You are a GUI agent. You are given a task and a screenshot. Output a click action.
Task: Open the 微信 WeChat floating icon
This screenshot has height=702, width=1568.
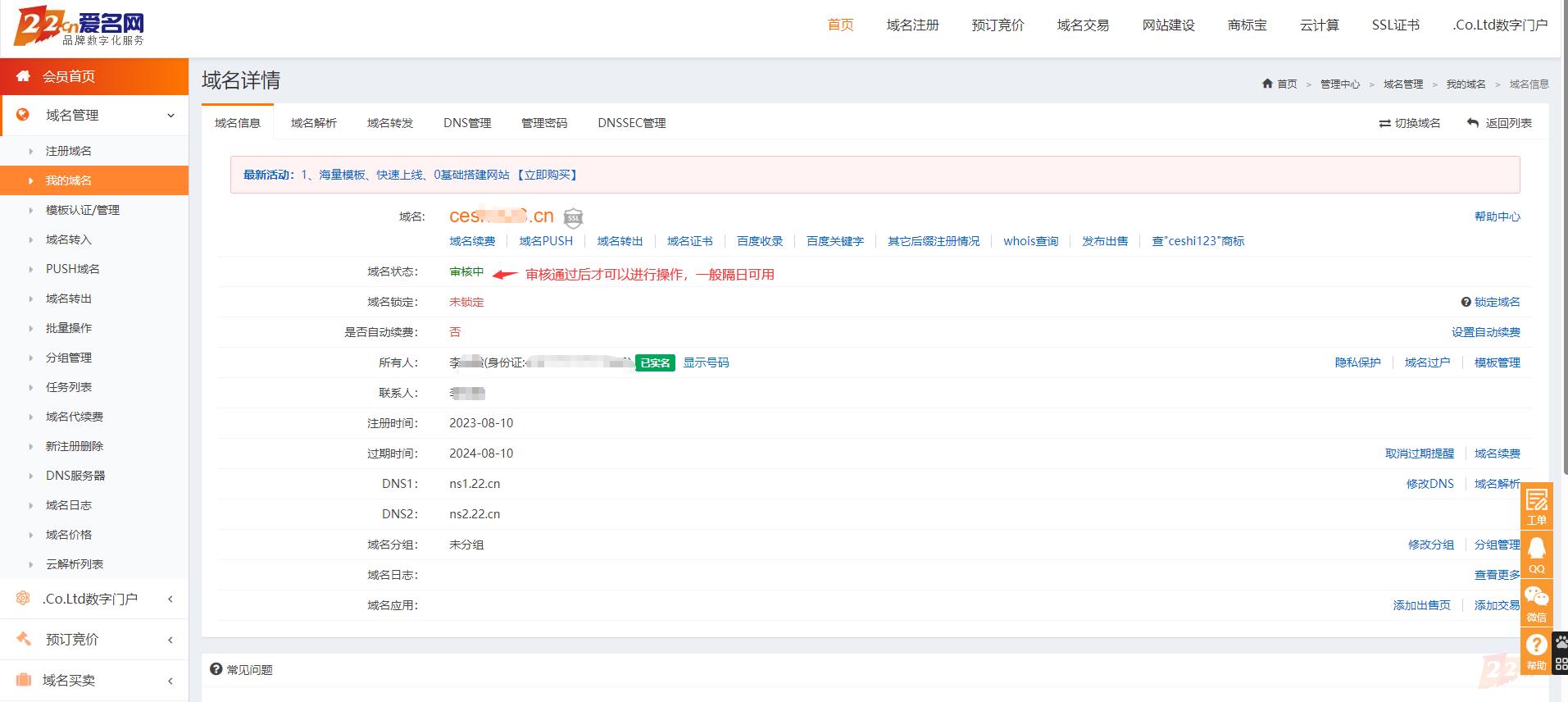pyautogui.click(x=1537, y=603)
